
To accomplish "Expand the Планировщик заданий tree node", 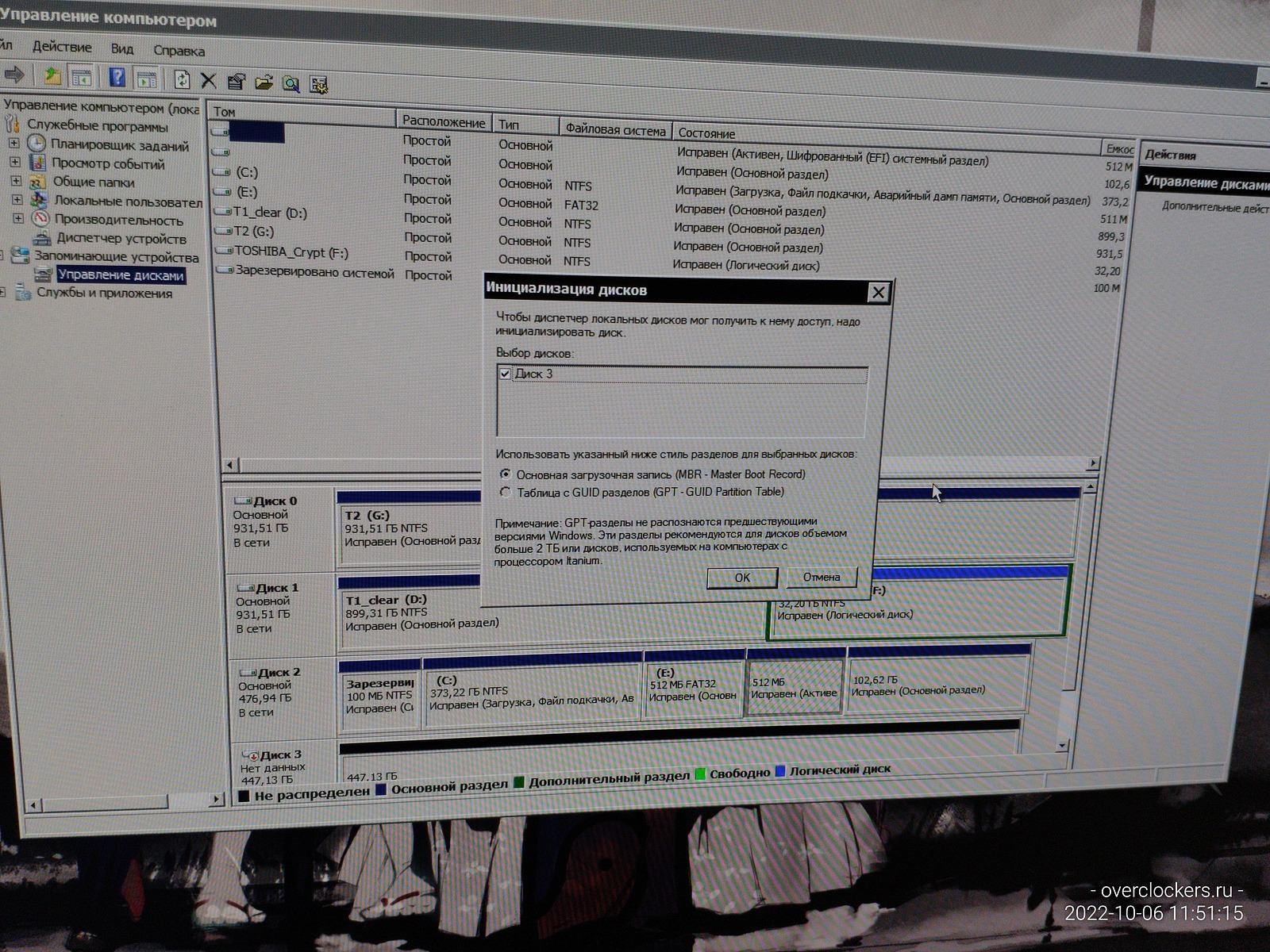I will tap(13, 144).
